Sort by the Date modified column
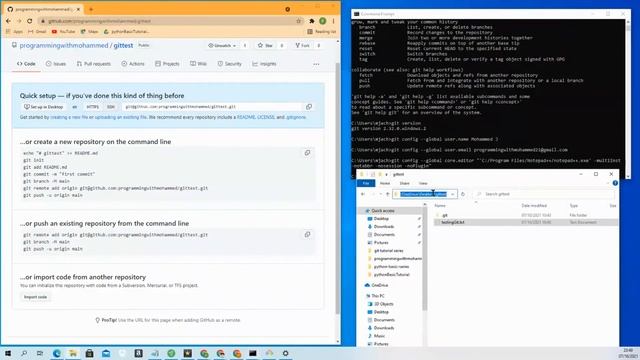640x360 pixels. (x=534, y=205)
